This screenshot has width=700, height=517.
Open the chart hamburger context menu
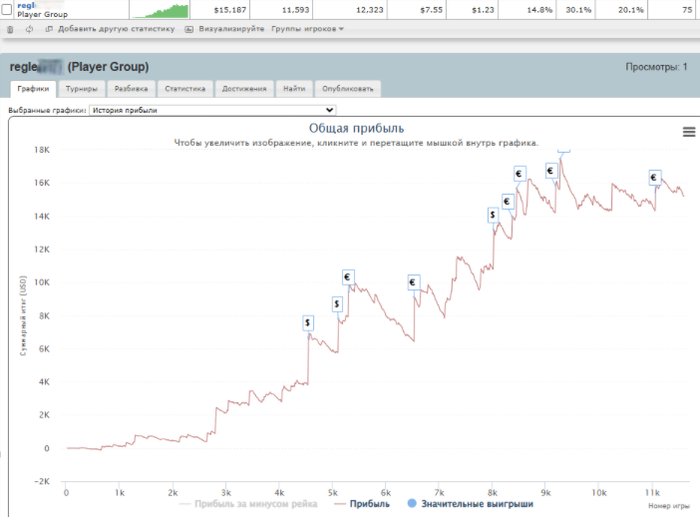click(689, 132)
